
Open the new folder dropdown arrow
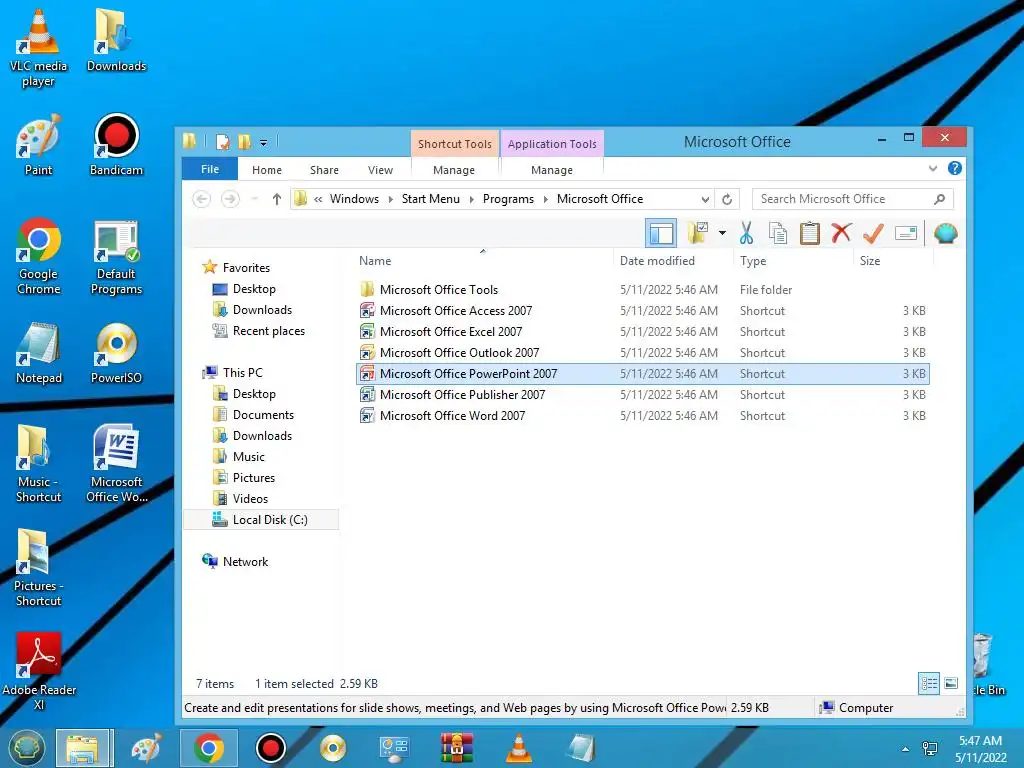[722, 233]
